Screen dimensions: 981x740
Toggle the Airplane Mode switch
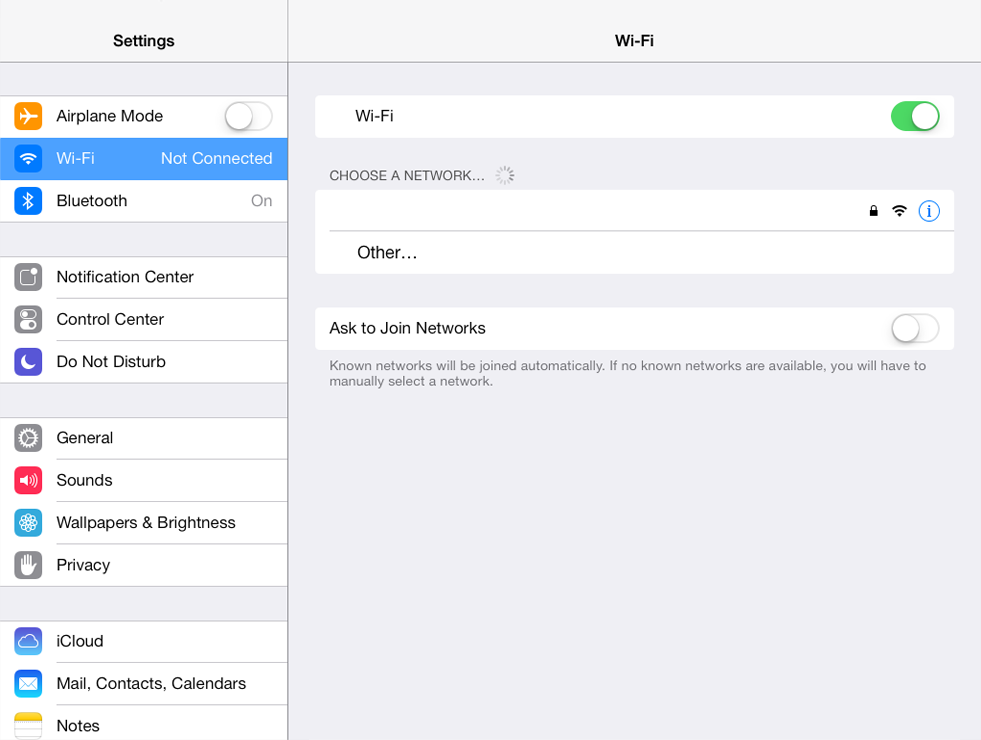pyautogui.click(x=248, y=116)
